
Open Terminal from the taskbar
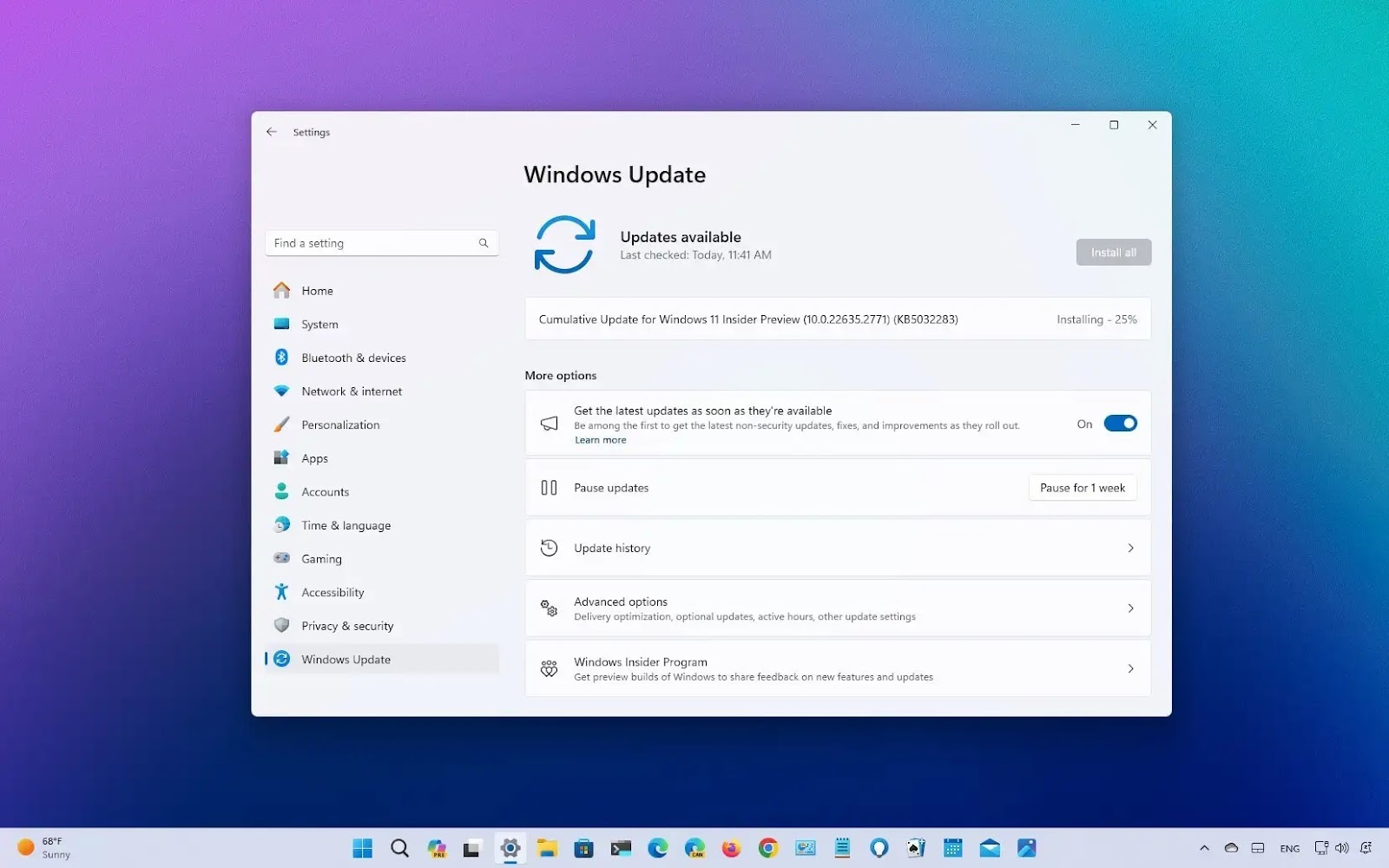click(621, 848)
